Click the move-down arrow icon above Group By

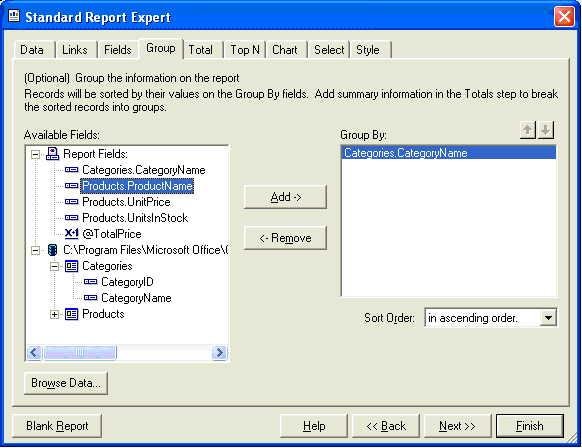(x=546, y=130)
